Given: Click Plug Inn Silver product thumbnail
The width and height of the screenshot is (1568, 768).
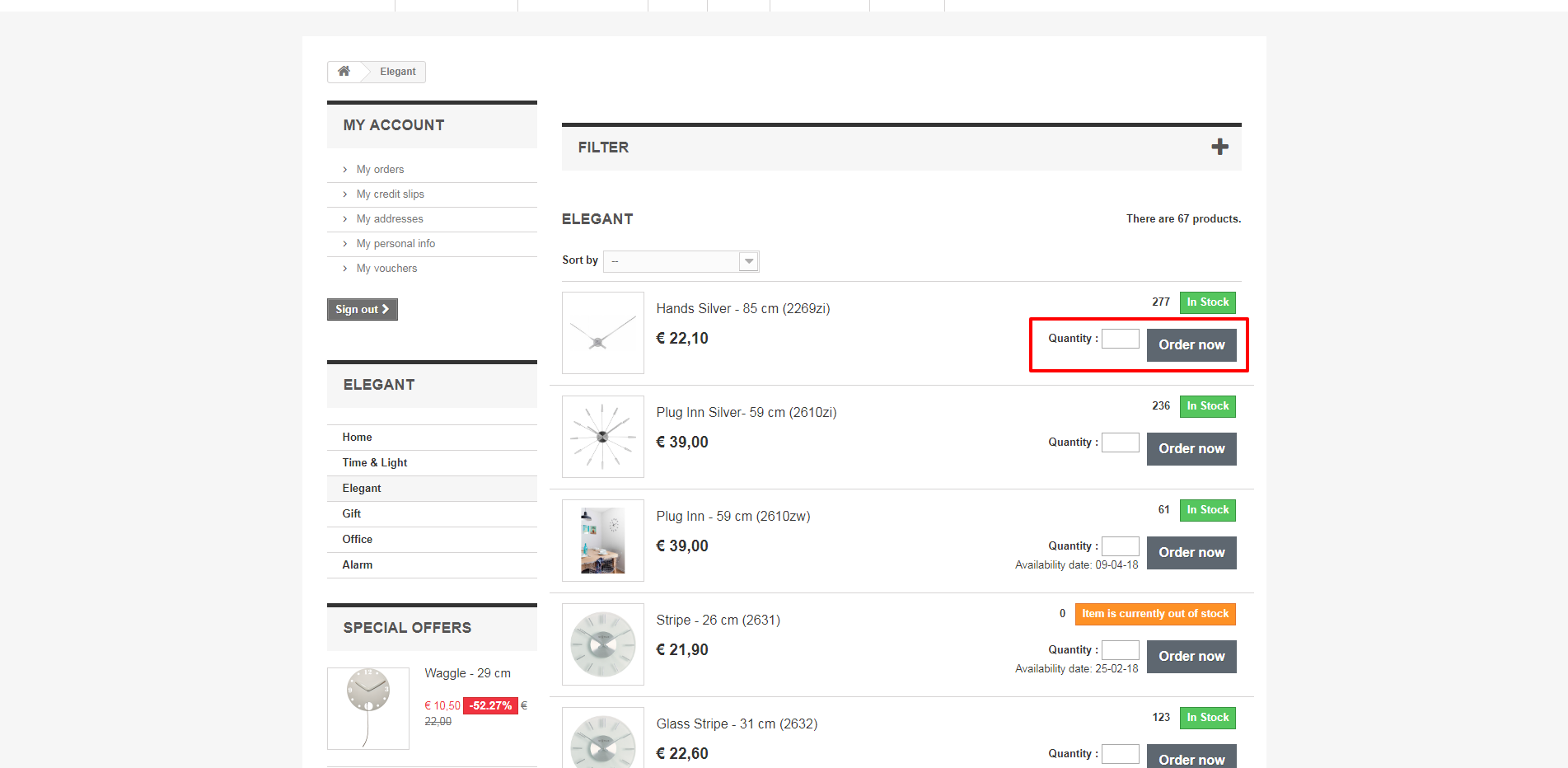Looking at the screenshot, I should tap(603, 437).
